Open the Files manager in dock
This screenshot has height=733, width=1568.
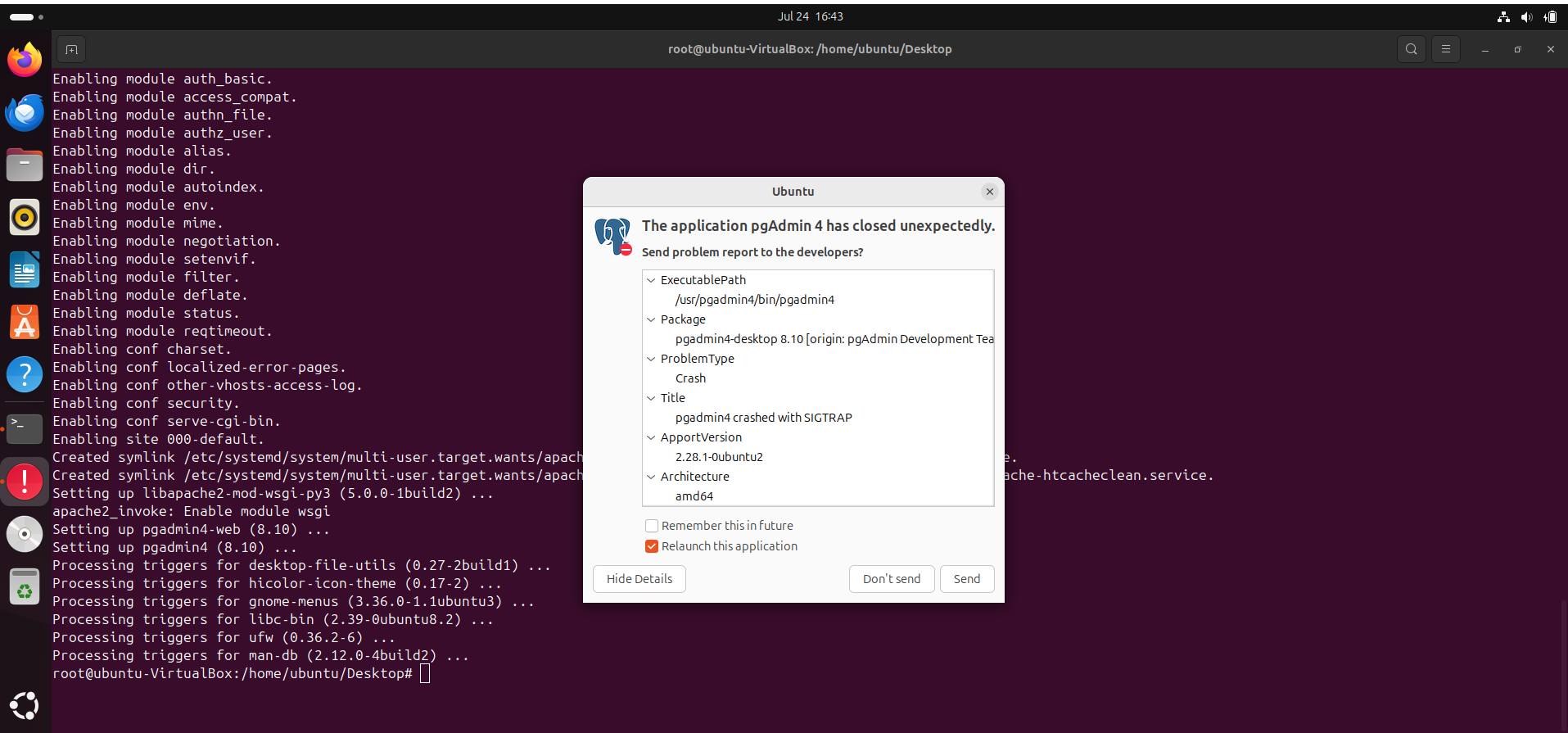(25, 165)
